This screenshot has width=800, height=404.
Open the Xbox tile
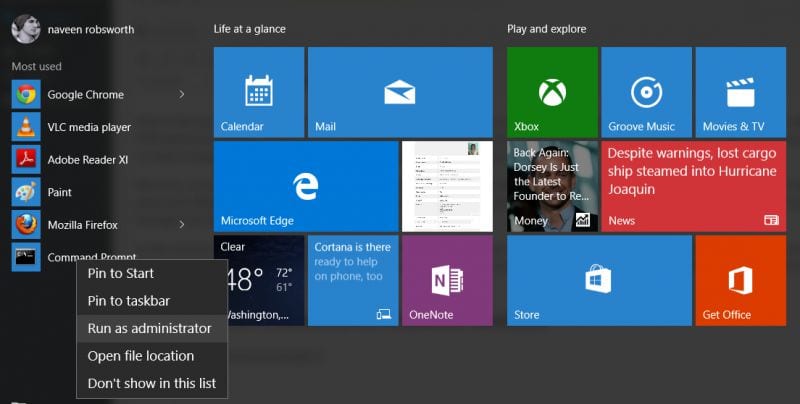[552, 91]
